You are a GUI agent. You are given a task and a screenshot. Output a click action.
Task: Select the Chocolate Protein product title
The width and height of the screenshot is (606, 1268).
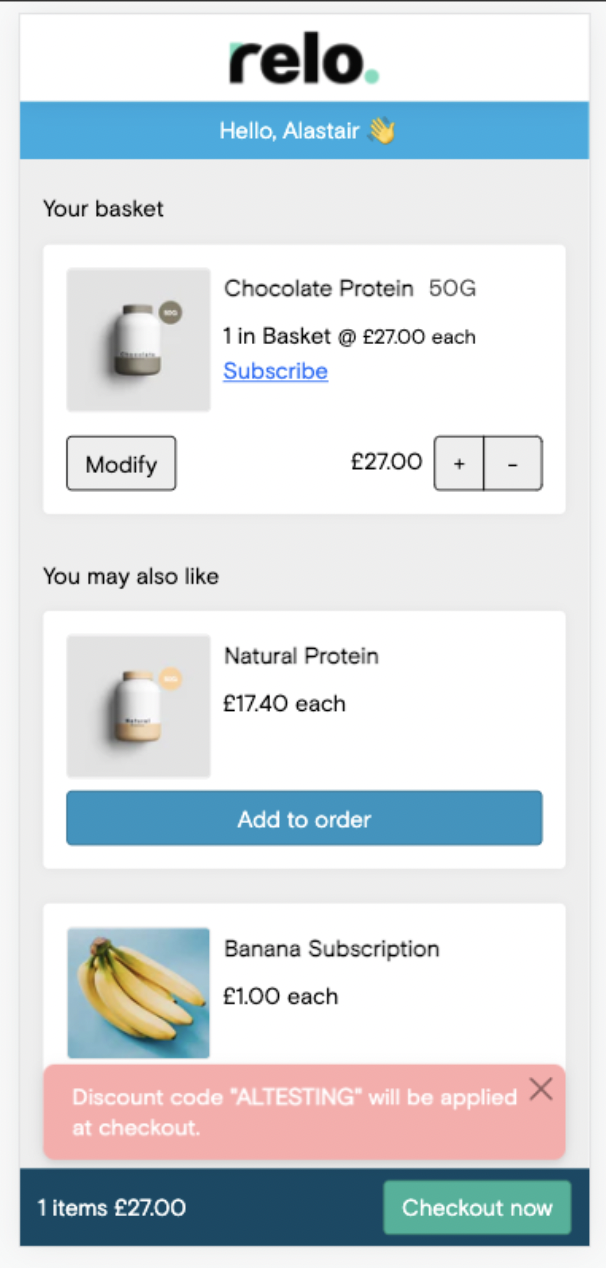[318, 289]
